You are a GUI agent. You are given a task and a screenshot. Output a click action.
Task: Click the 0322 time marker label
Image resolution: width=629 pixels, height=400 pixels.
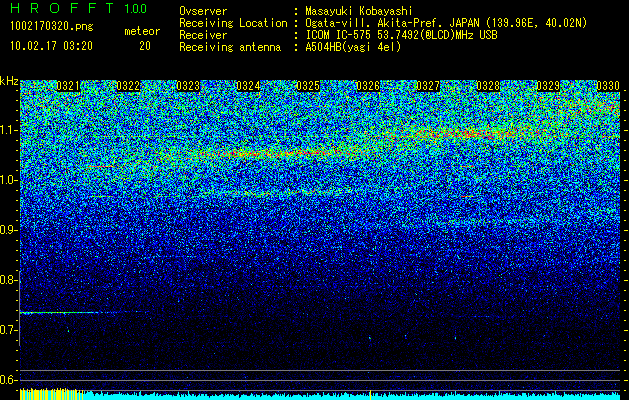(128, 86)
